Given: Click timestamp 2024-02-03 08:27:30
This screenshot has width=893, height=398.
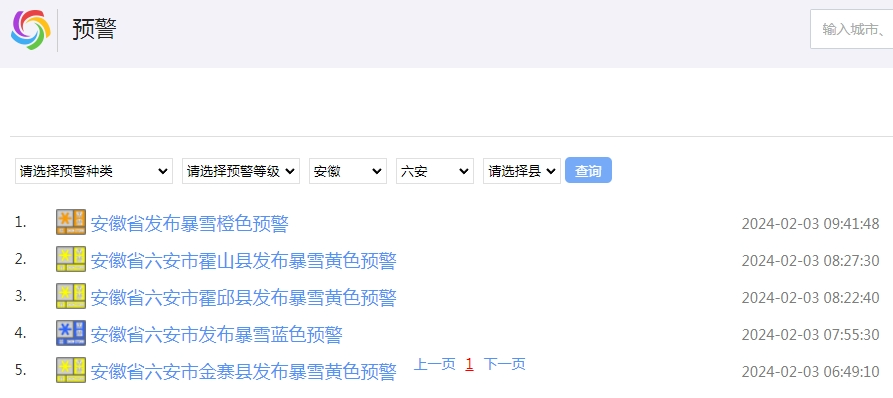Looking at the screenshot, I should pyautogui.click(x=810, y=261).
